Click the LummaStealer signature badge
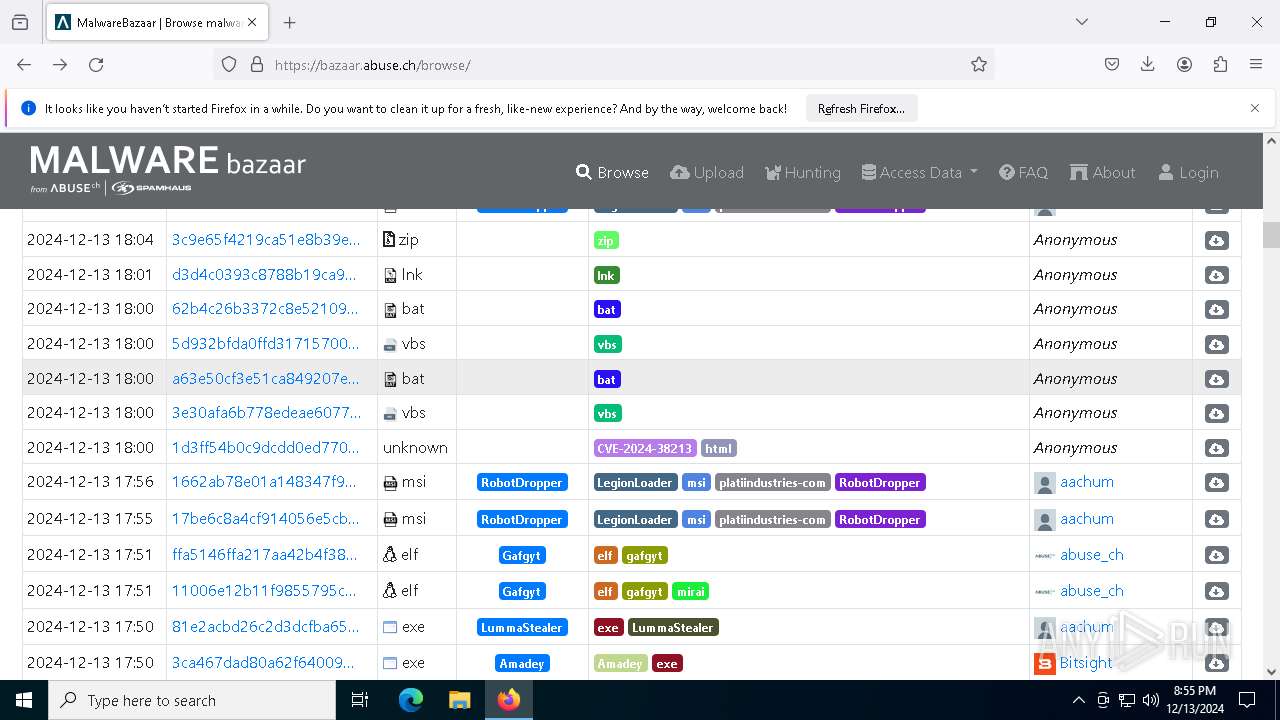1280x720 pixels. [522, 628]
